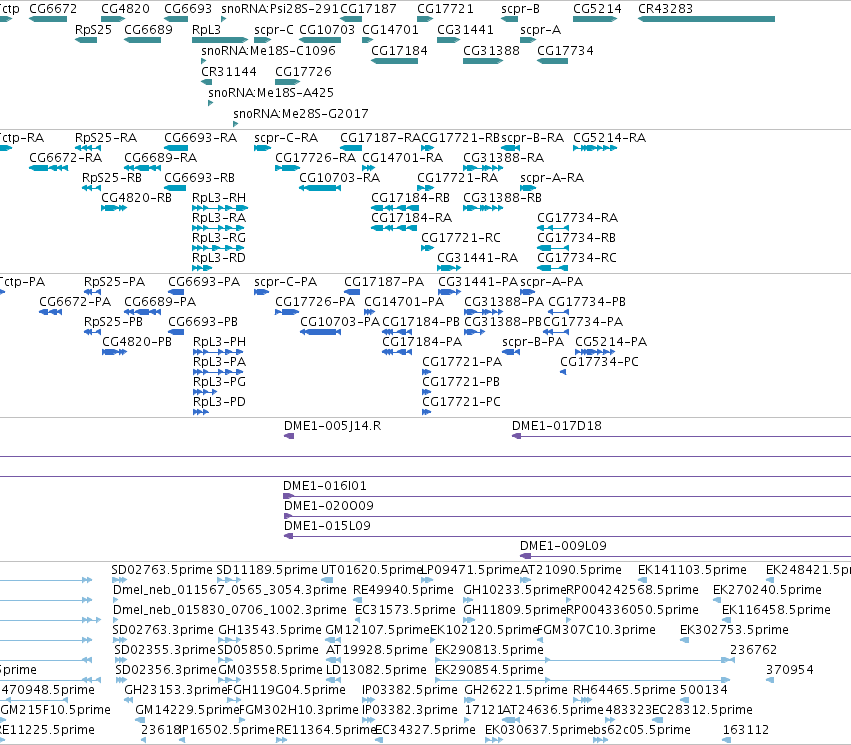Select the RpL3 gene label
The image size is (851, 745).
pyautogui.click(x=206, y=29)
